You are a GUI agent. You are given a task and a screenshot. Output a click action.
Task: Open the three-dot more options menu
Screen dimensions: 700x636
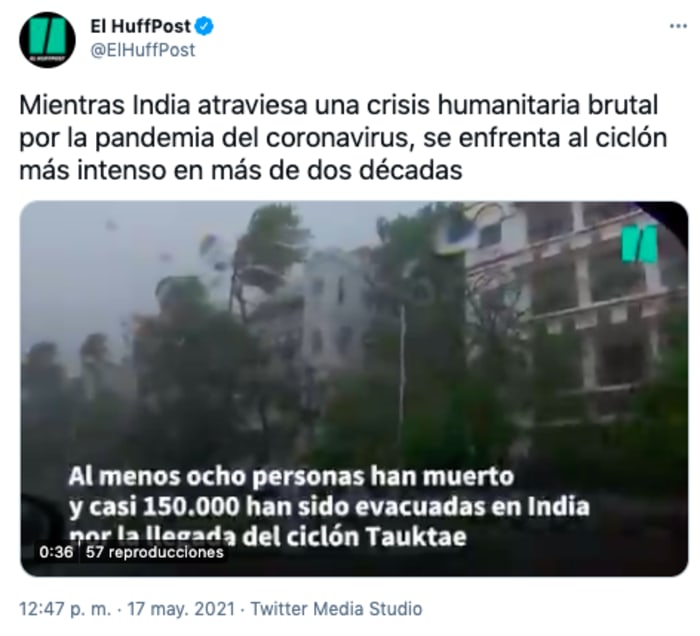pos(678,26)
